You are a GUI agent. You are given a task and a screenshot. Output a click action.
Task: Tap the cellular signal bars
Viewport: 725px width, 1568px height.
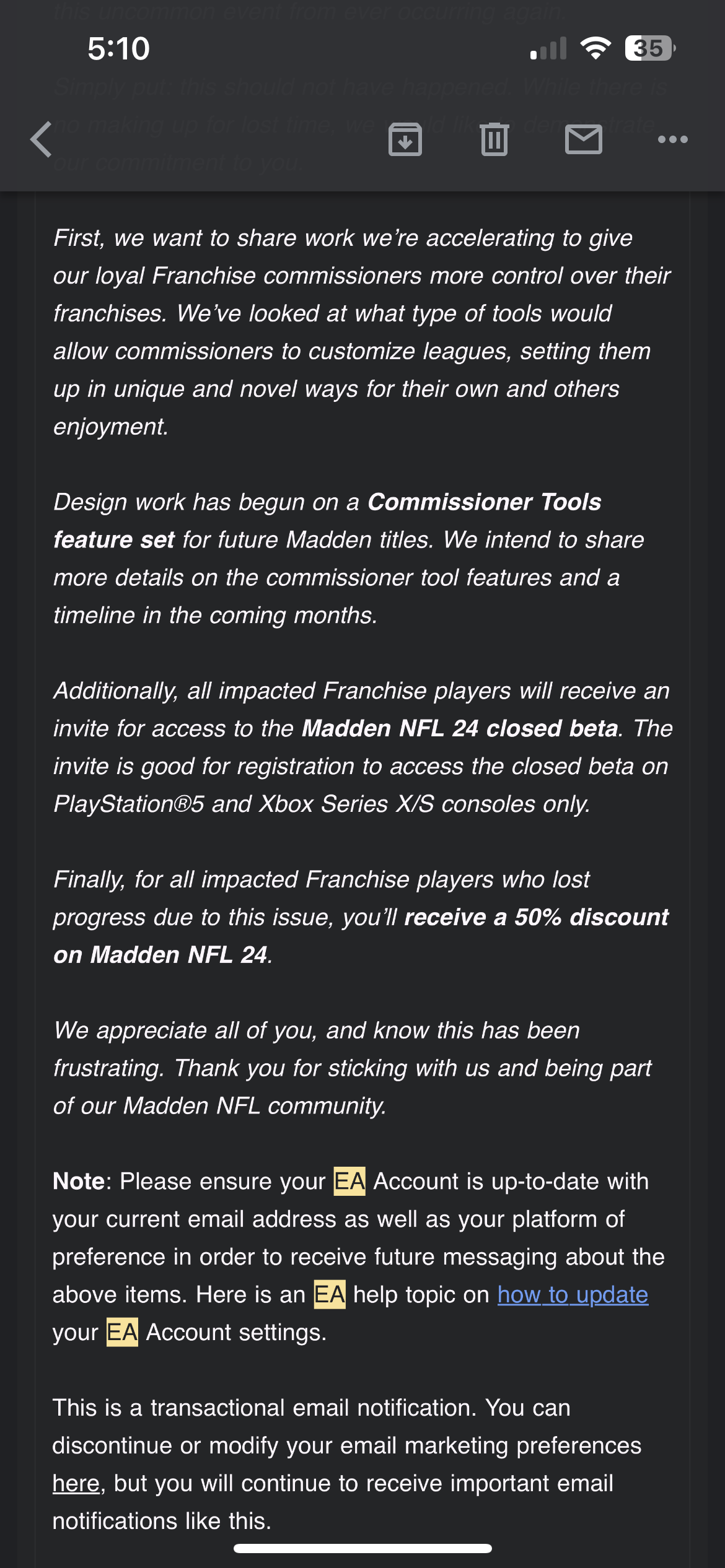pyautogui.click(x=549, y=48)
